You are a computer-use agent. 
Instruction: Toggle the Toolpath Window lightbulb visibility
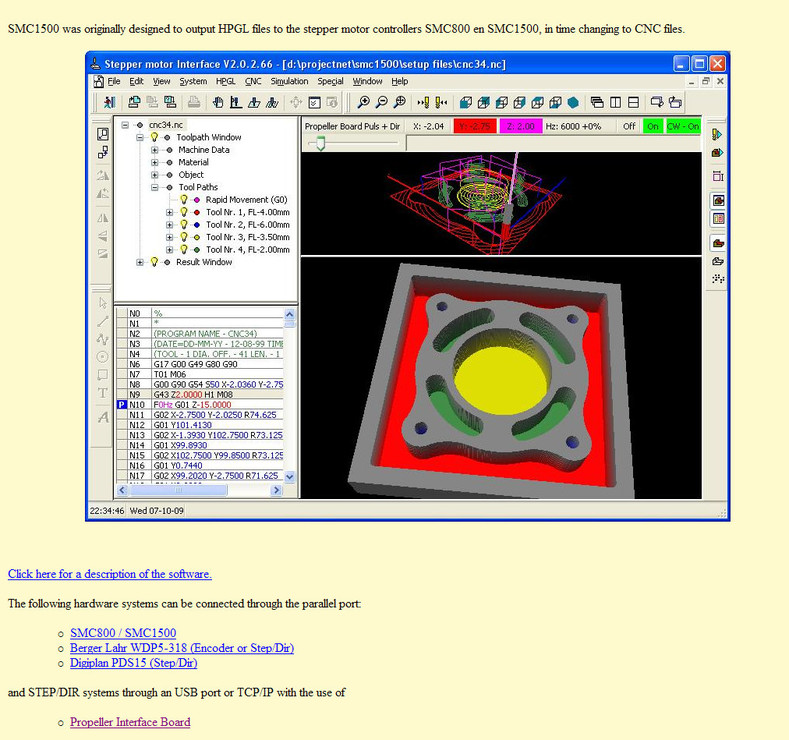tap(154, 137)
